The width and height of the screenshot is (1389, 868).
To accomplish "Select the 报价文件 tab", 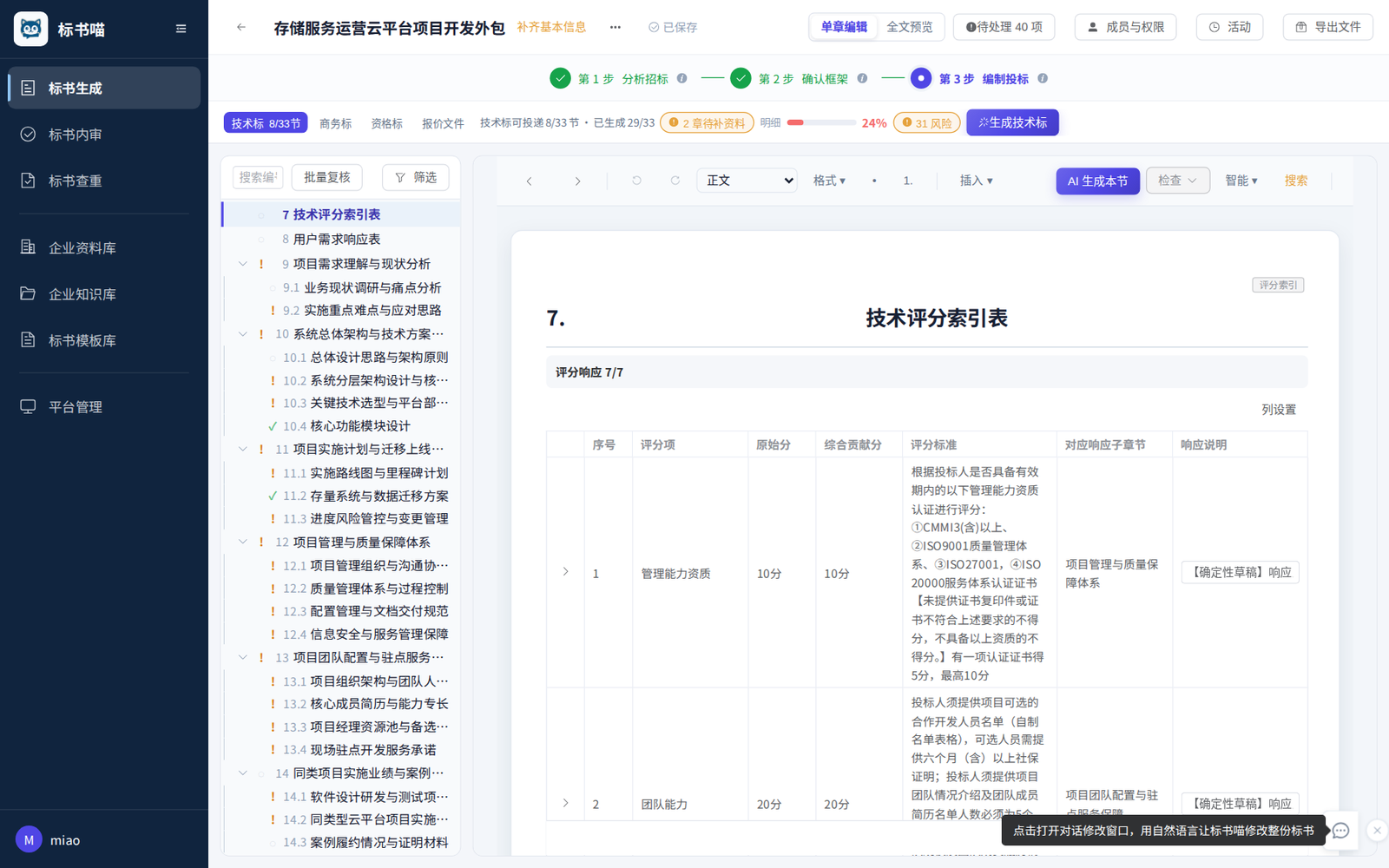I will click(443, 123).
